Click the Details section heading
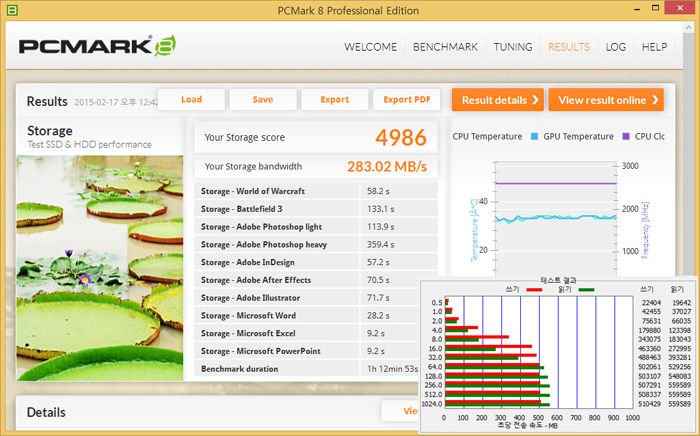Image resolution: width=700 pixels, height=436 pixels. tap(46, 412)
